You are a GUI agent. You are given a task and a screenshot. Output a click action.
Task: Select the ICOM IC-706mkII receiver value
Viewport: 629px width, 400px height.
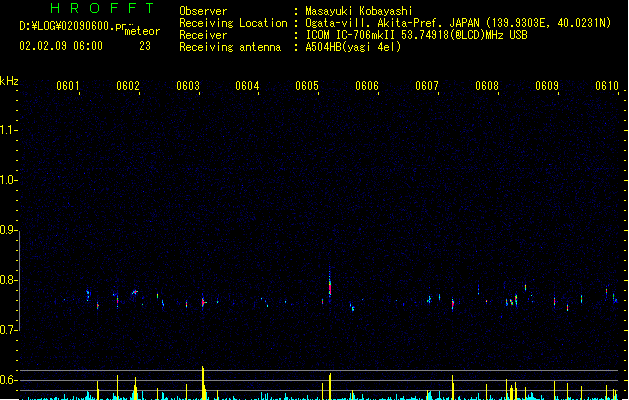coord(416,35)
